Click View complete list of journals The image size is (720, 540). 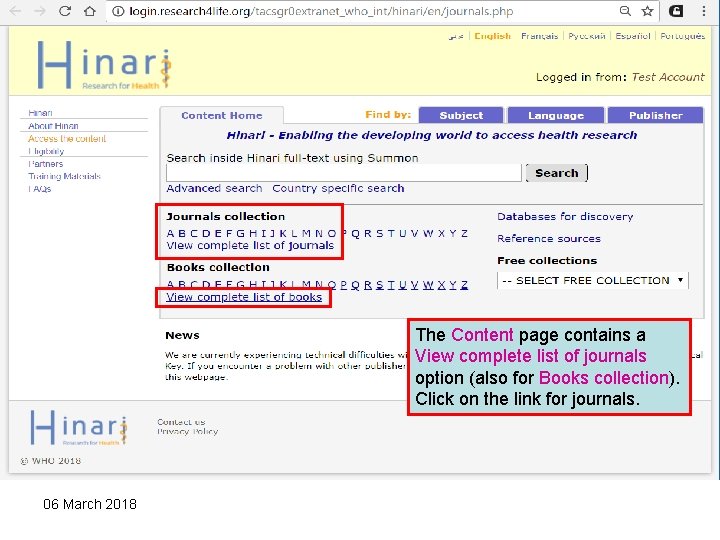250,246
